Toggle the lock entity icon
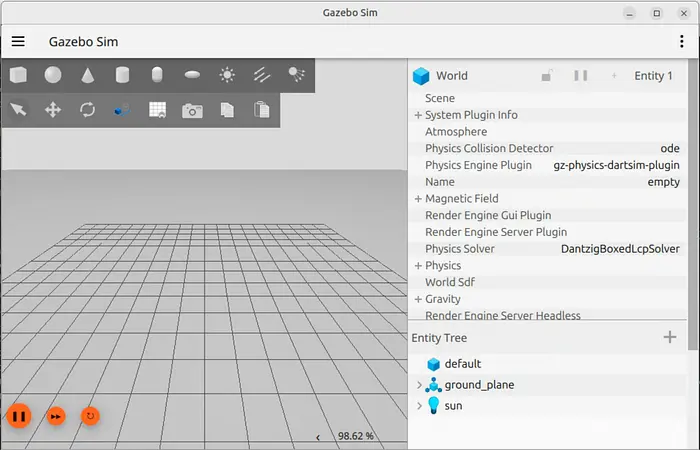 547,76
